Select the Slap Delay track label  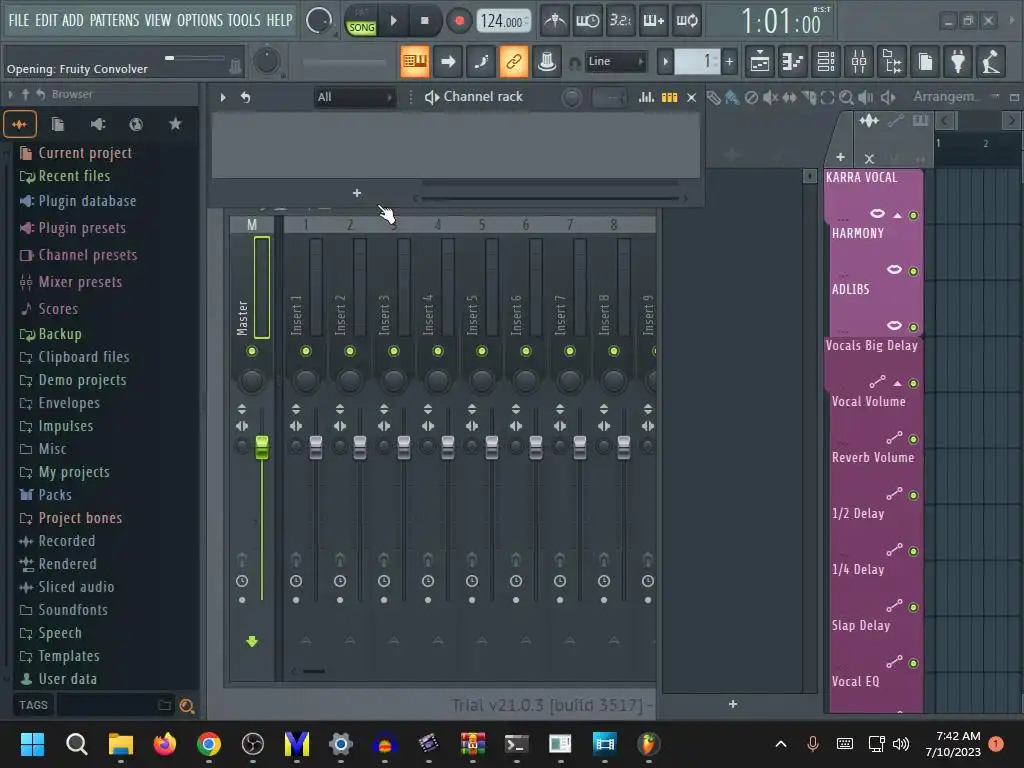pyautogui.click(x=861, y=626)
